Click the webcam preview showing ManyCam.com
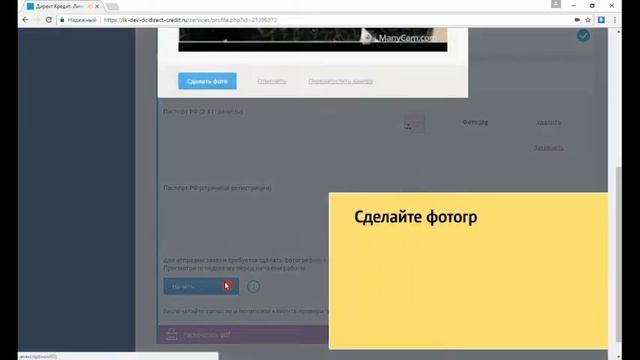 coord(313,40)
